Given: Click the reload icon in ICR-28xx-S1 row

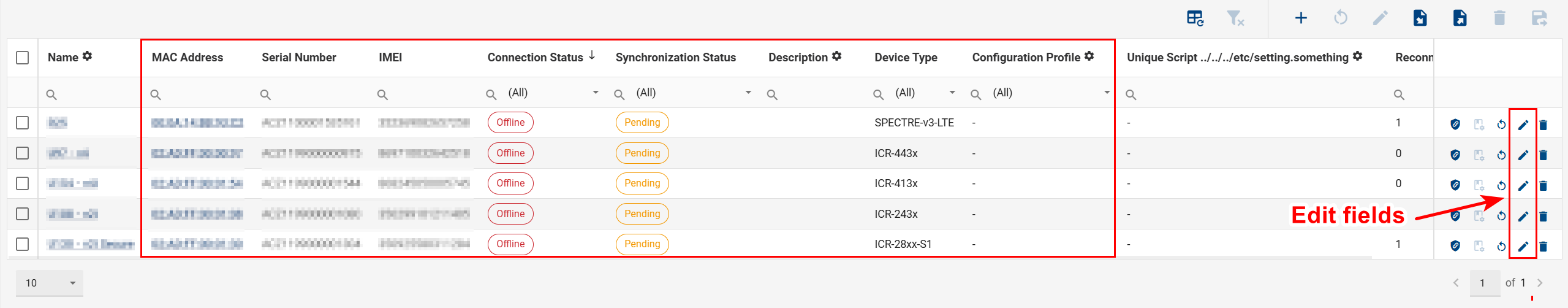Looking at the screenshot, I should pos(1501,246).
